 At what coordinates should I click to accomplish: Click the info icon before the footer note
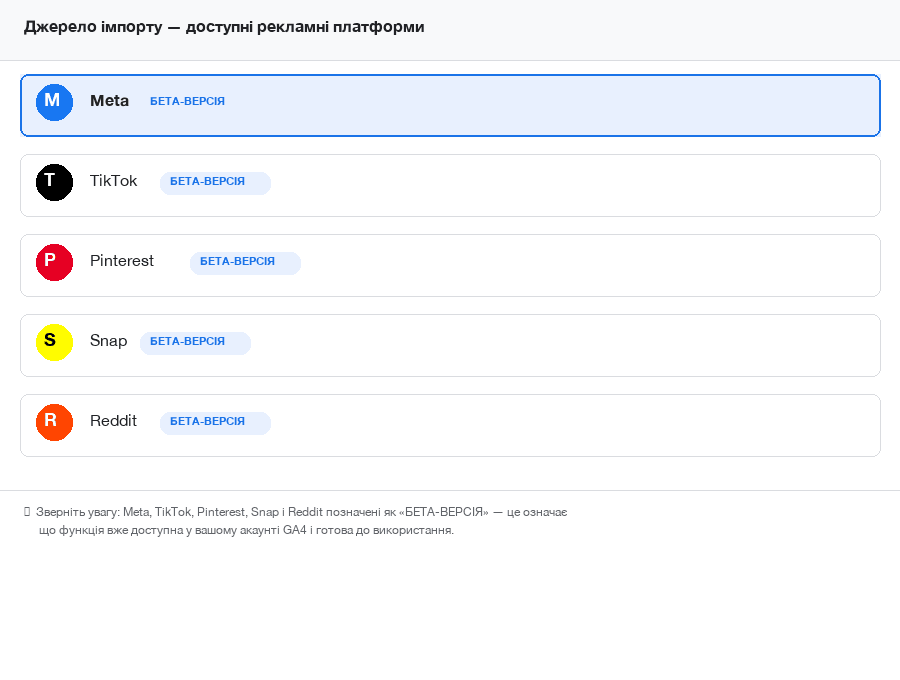(27, 511)
